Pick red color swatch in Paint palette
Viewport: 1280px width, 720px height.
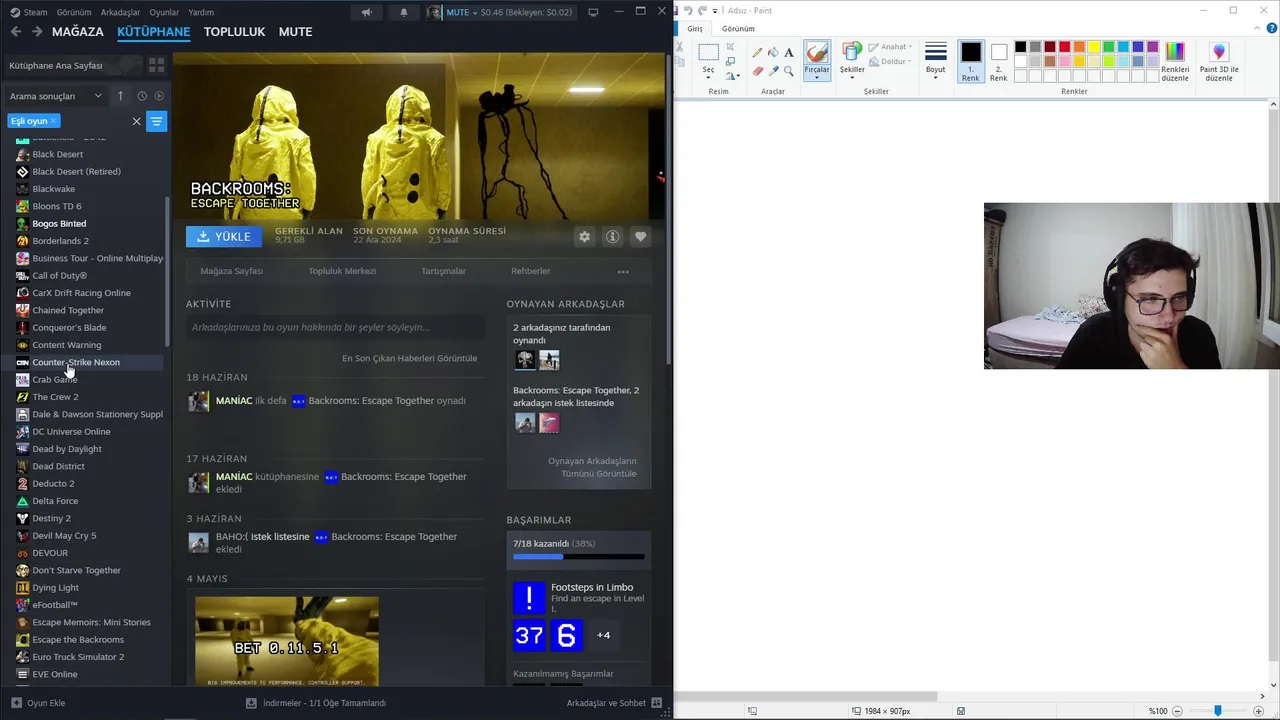pos(1065,47)
